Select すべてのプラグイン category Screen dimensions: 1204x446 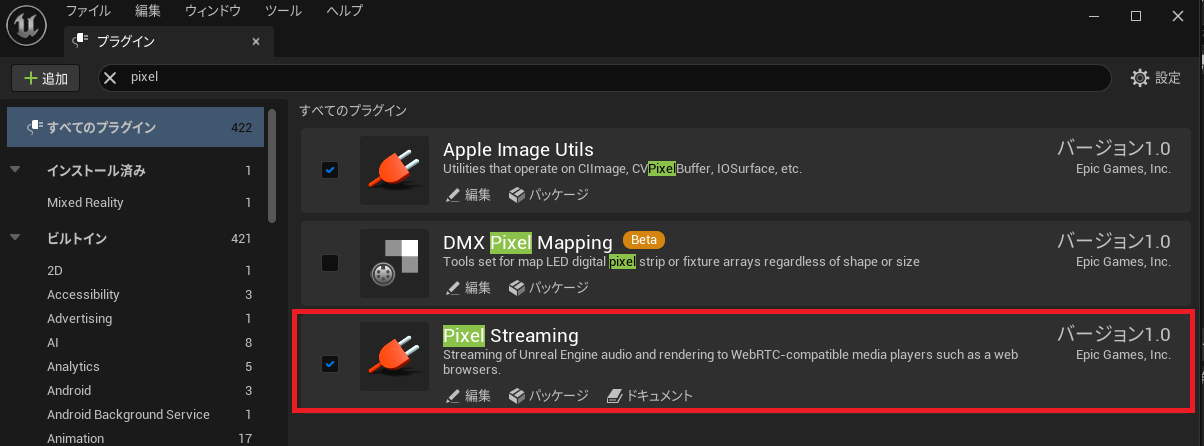click(x=135, y=127)
